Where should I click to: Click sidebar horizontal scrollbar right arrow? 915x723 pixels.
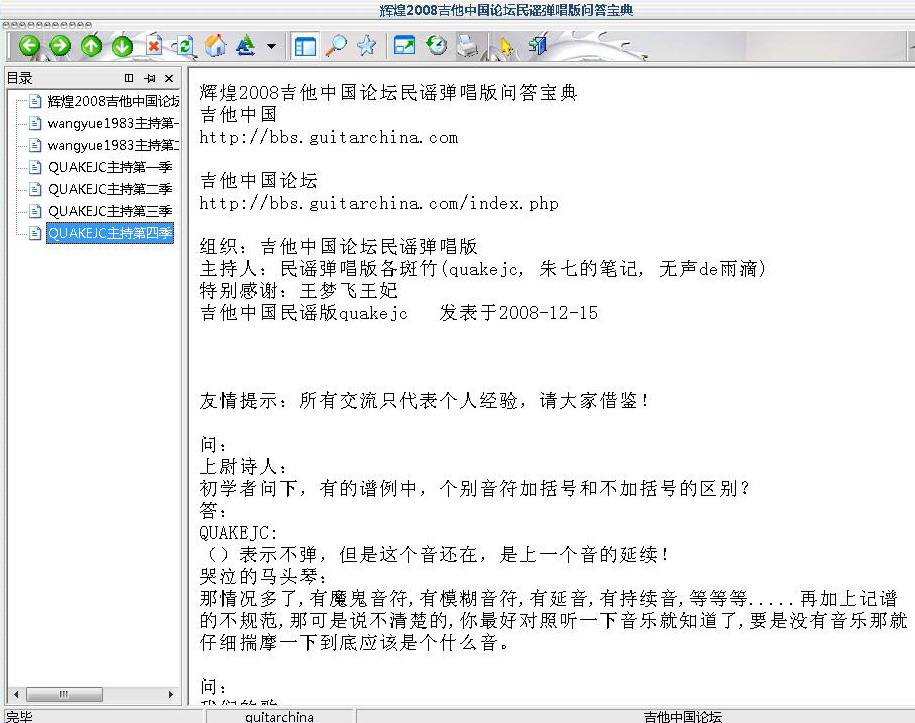click(x=170, y=694)
